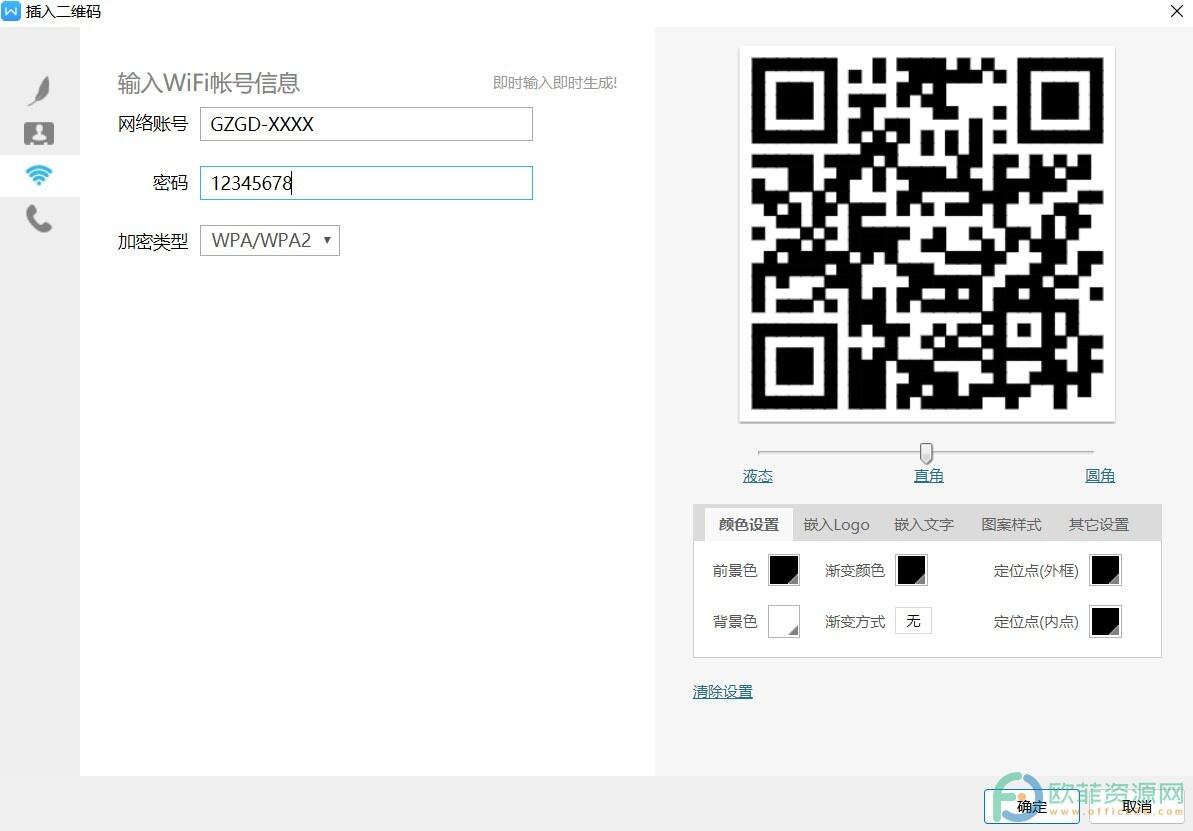
Task: Confirm with the 确定 button
Action: pyautogui.click(x=1031, y=807)
